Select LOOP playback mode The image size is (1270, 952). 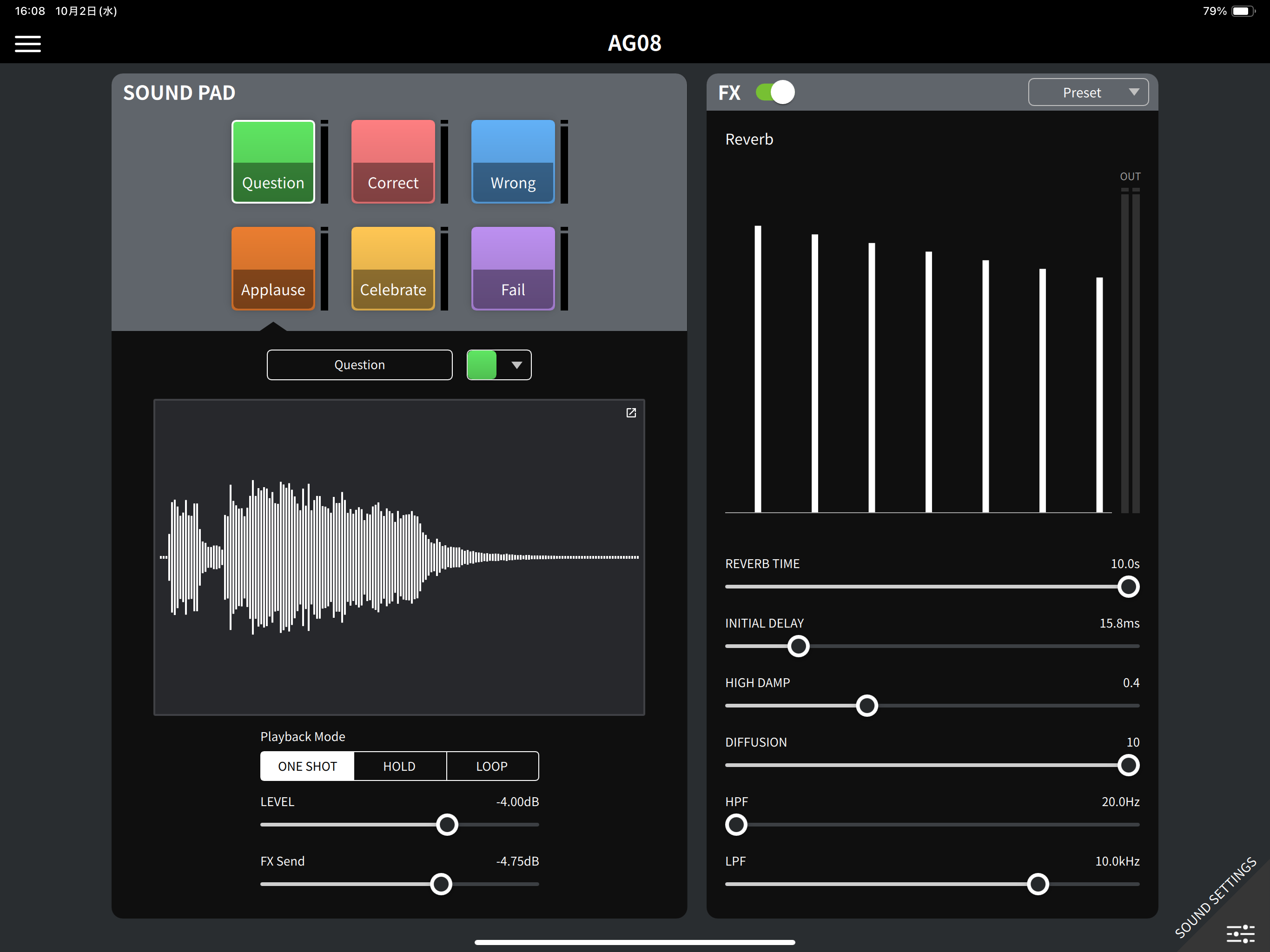coord(492,766)
